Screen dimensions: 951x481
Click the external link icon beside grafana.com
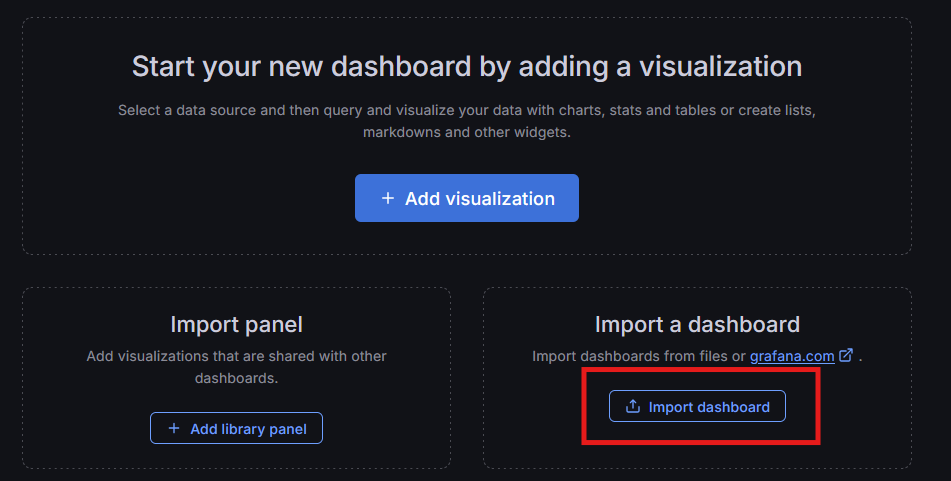click(846, 355)
